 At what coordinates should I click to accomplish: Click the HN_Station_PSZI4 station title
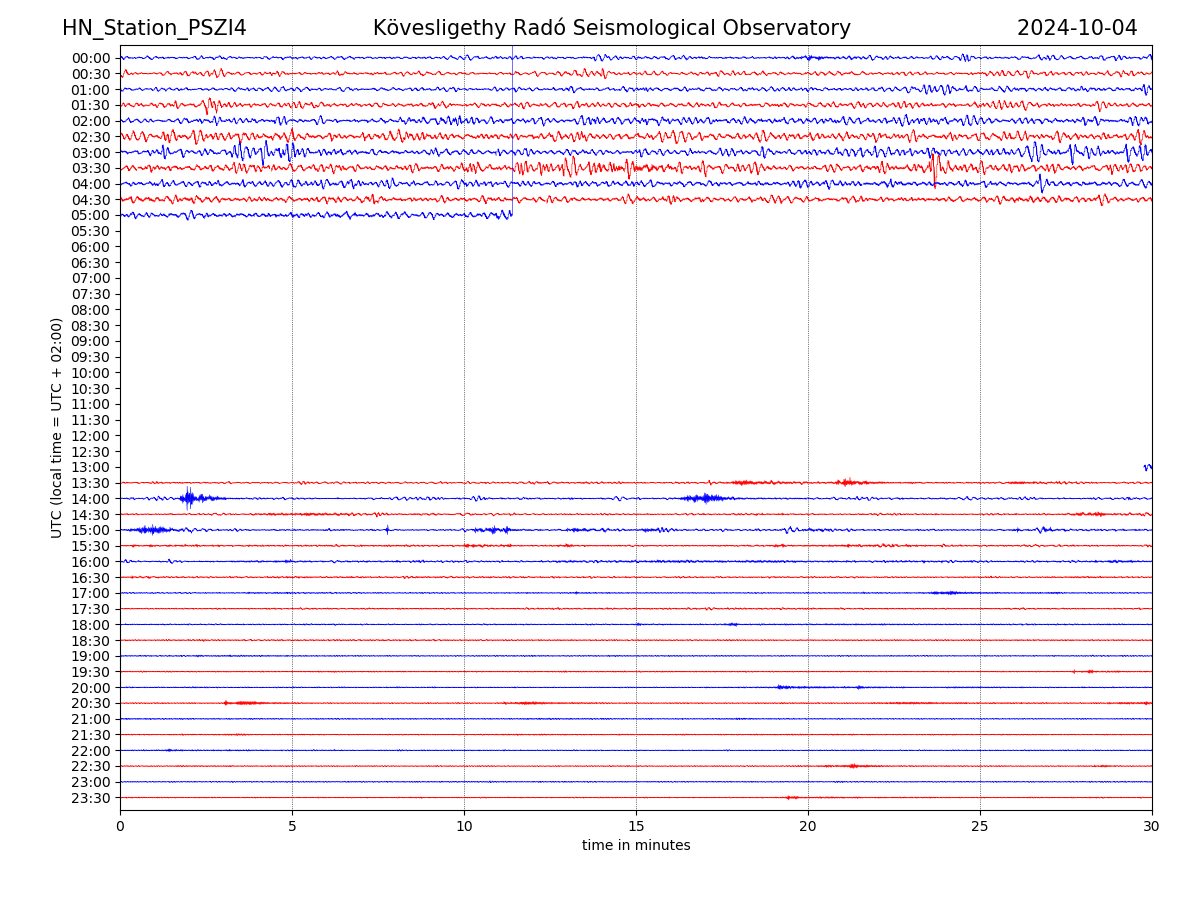pos(154,28)
